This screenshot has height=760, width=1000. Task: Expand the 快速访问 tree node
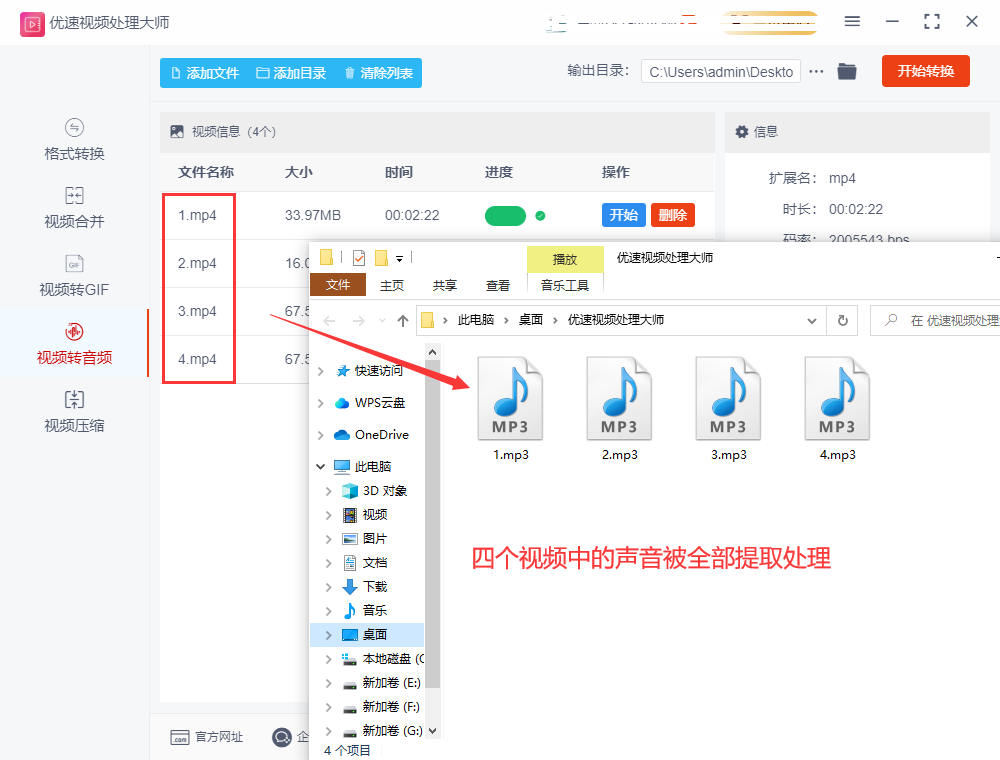tap(320, 371)
